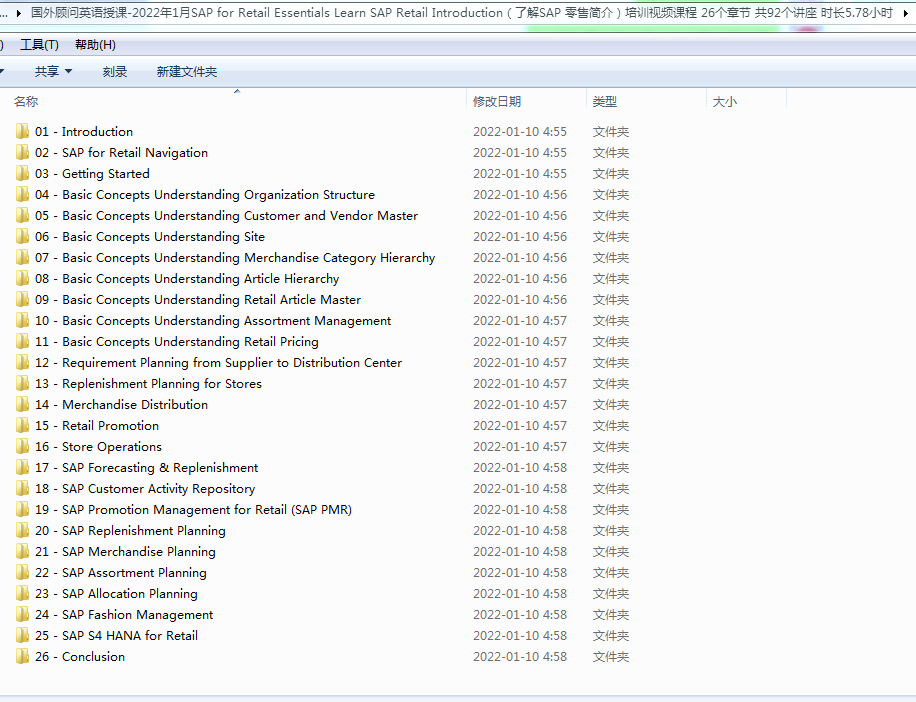The width and height of the screenshot is (916, 702).
Task: Open the 帮助(H) menu
Action: pos(95,45)
